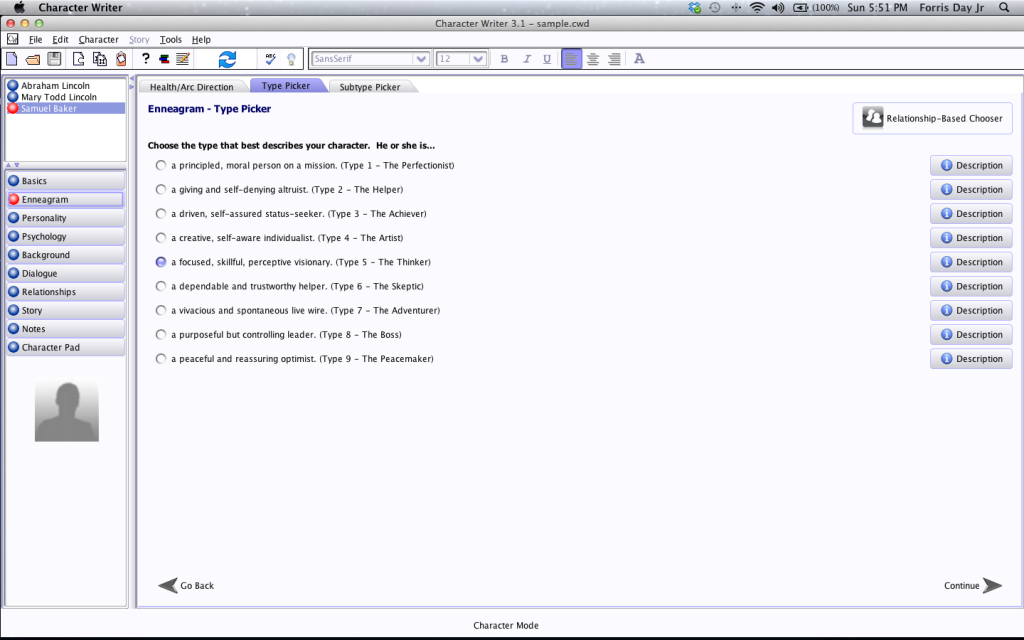Open the font color A tool
The height and width of the screenshot is (640, 1024).
[639, 59]
